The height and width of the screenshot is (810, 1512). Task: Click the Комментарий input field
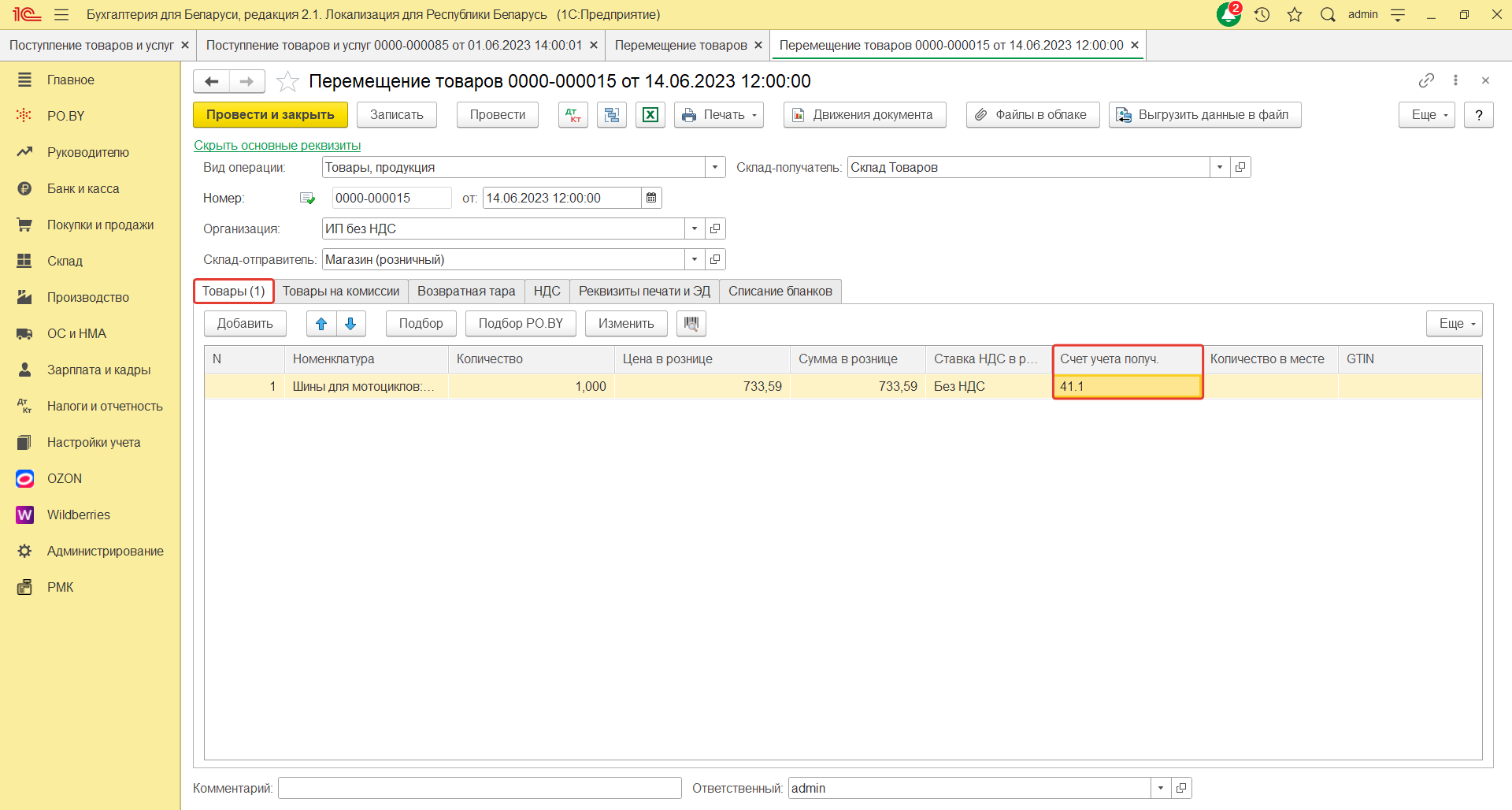tap(480, 788)
